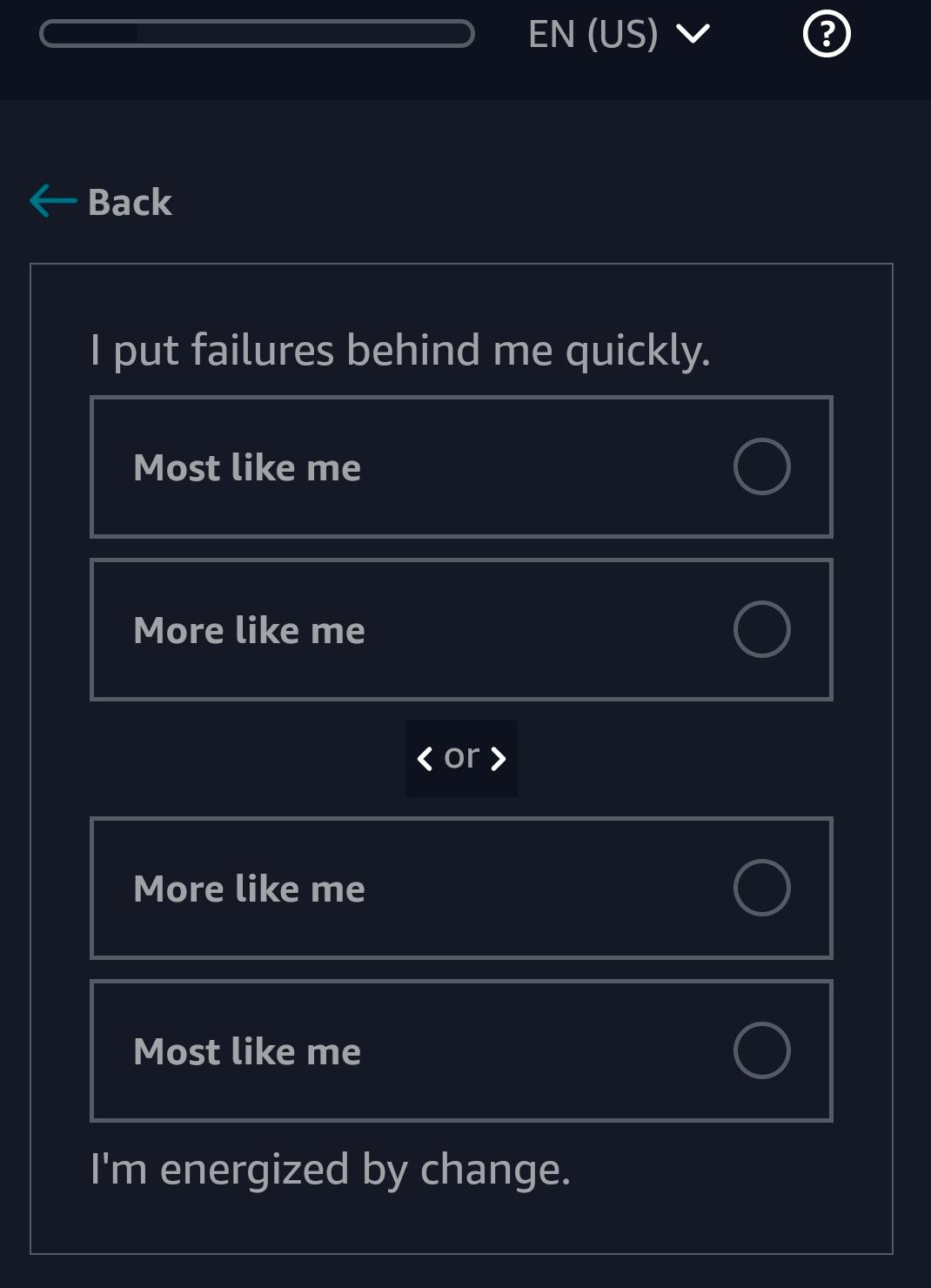
Task: Click the statement 'I'm energized by change'
Action: (331, 1171)
